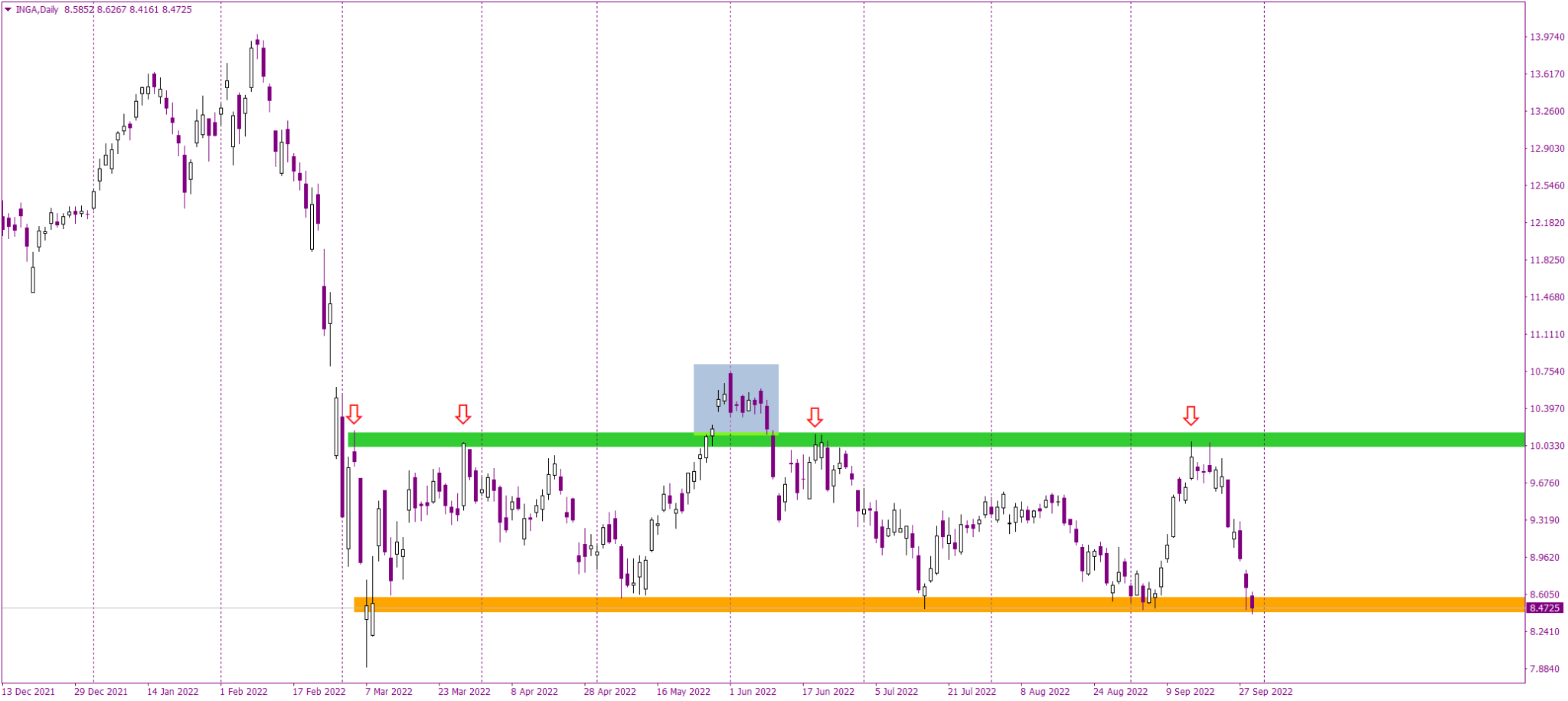Click the 5 Jul 2022 date label
Viewport: 1568px width, 701px height.
pyautogui.click(x=897, y=692)
